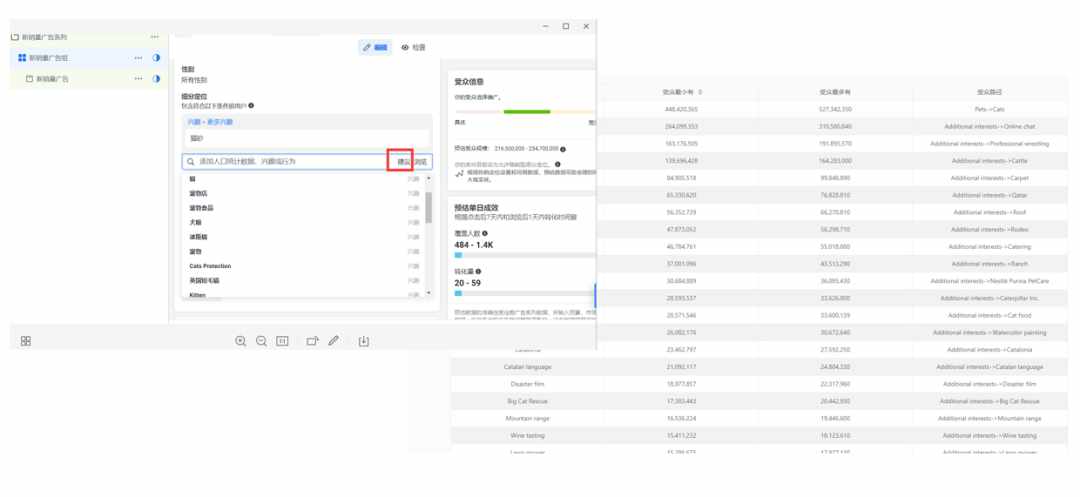Viewport: 1080px width, 497px height.
Task: Toggle the half-circle status on the ad row
Action: 156,78
